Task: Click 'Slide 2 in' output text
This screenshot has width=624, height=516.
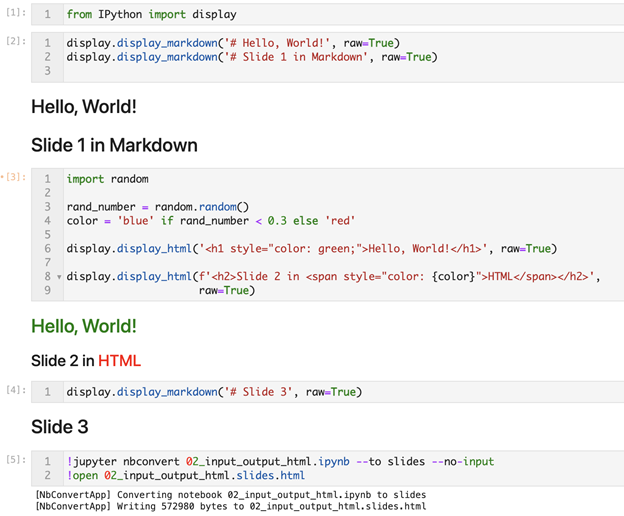Action: (x=62, y=361)
